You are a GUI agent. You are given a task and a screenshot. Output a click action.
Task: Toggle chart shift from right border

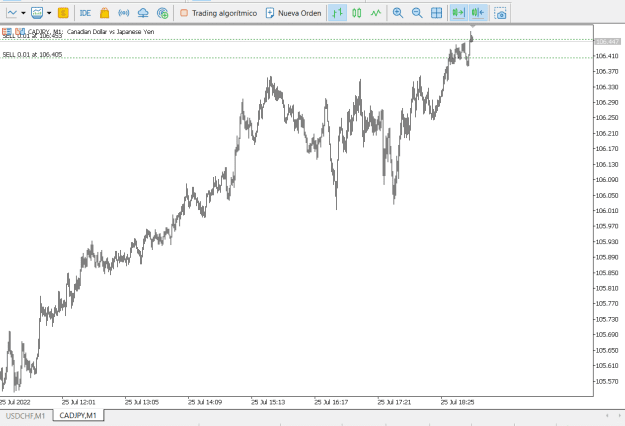(478, 13)
